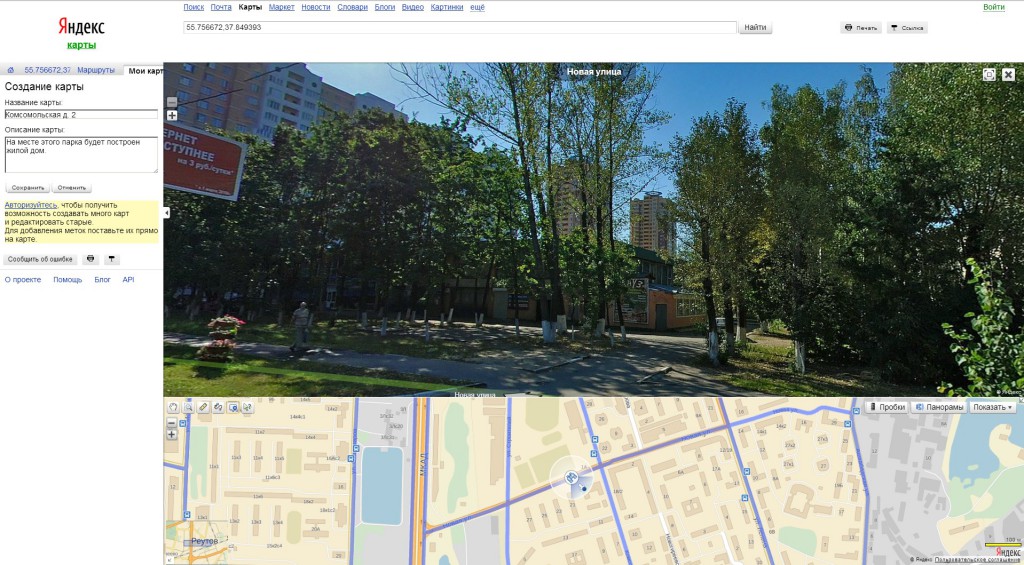Viewport: 1024px width, 565px height.
Task: Open the API footer link
Action: [129, 280]
